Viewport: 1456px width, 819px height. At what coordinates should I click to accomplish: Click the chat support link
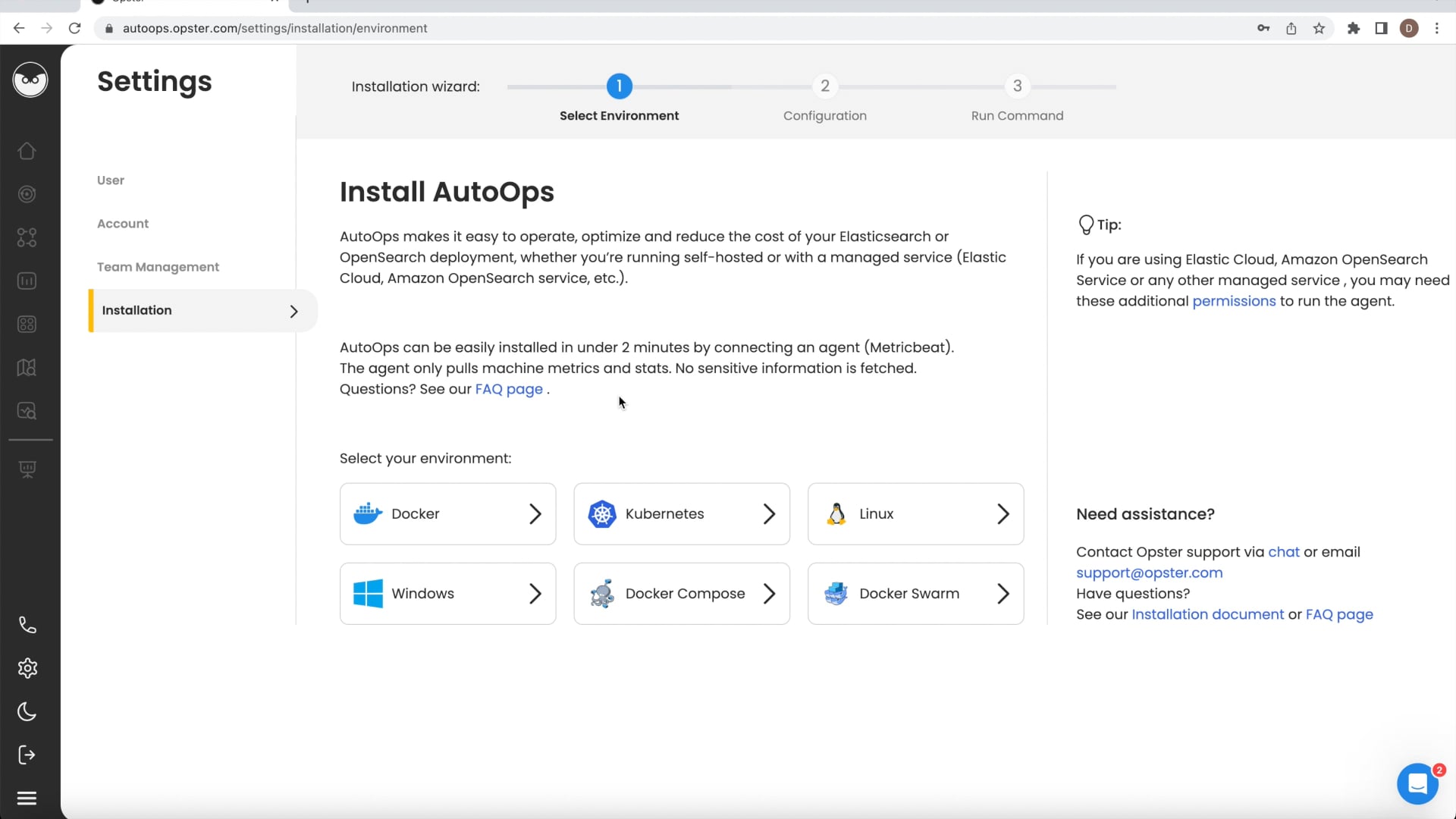click(x=1283, y=552)
